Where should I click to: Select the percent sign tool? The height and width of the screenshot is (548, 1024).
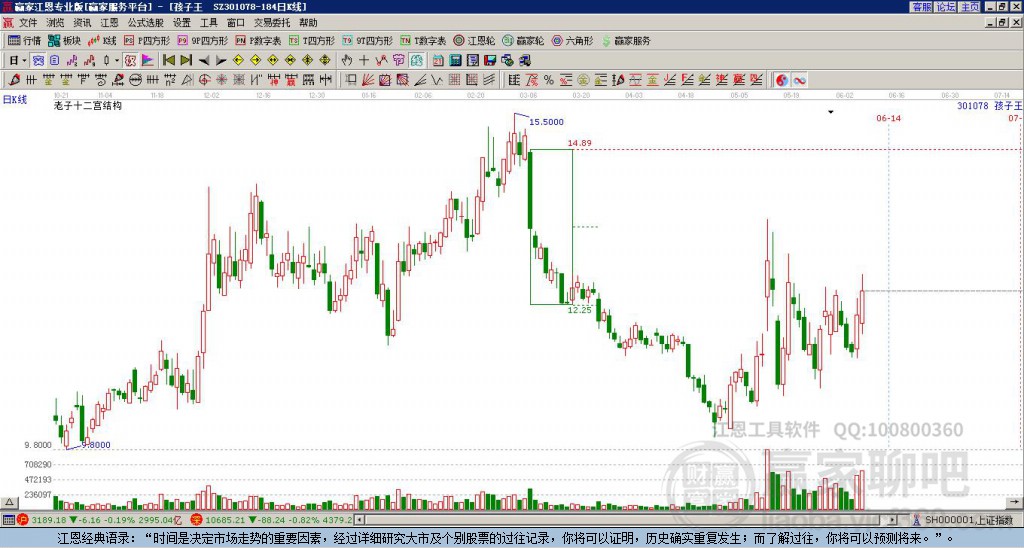549,80
